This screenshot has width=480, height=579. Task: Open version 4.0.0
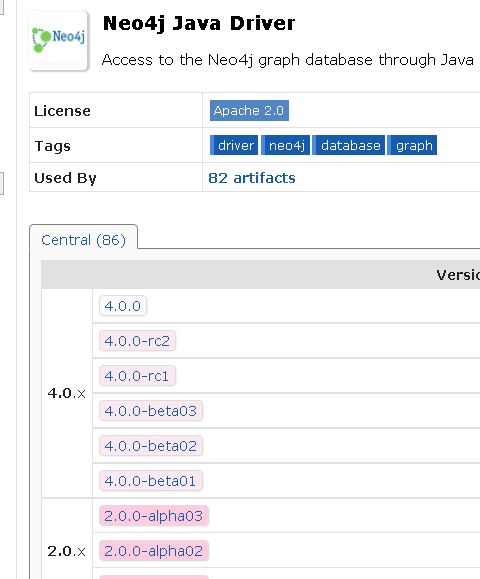tap(123, 306)
